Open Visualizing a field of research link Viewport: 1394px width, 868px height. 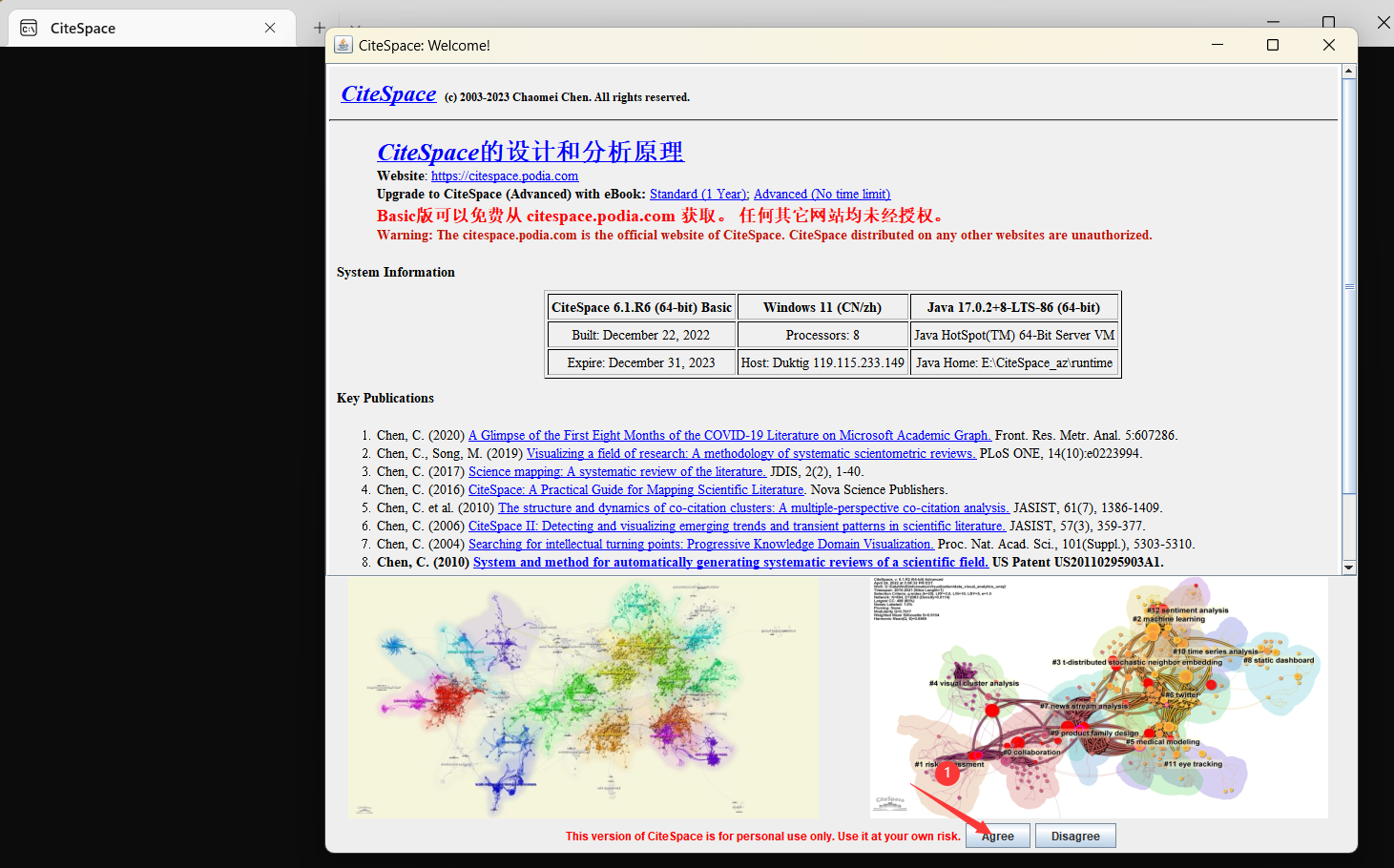tap(751, 453)
